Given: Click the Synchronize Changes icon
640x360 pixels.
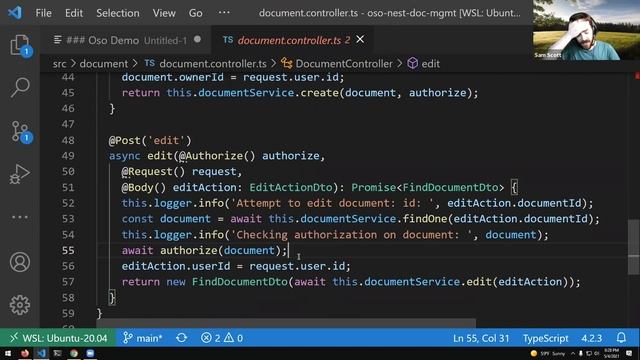Looking at the screenshot, I should (x=182, y=338).
